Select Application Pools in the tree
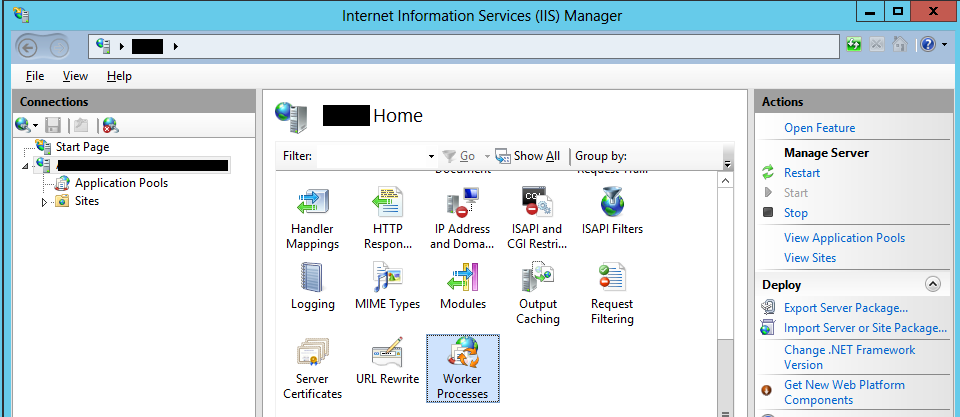Screen dimensions: 960x417 tap(121, 183)
